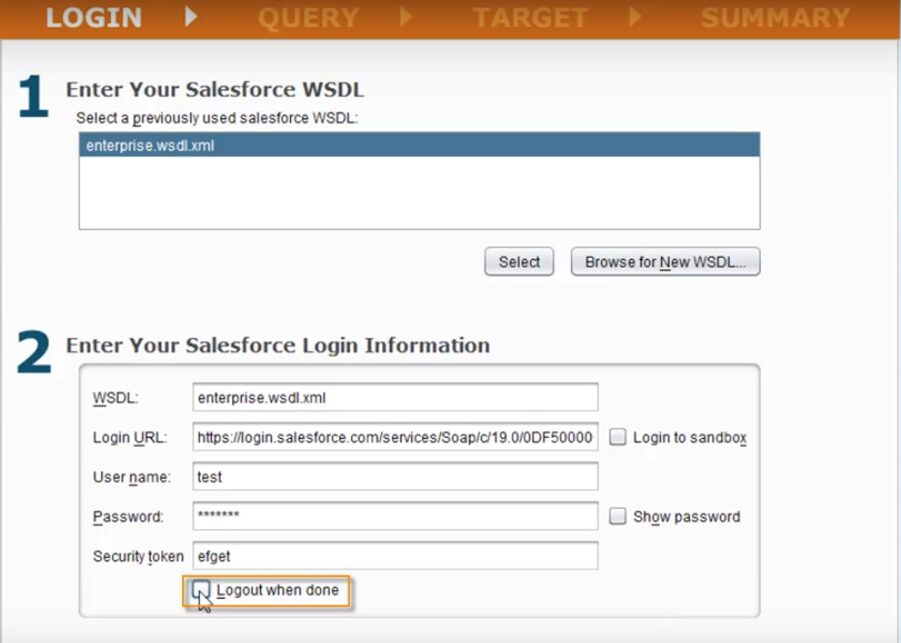Click the Security token field

[x=395, y=556]
